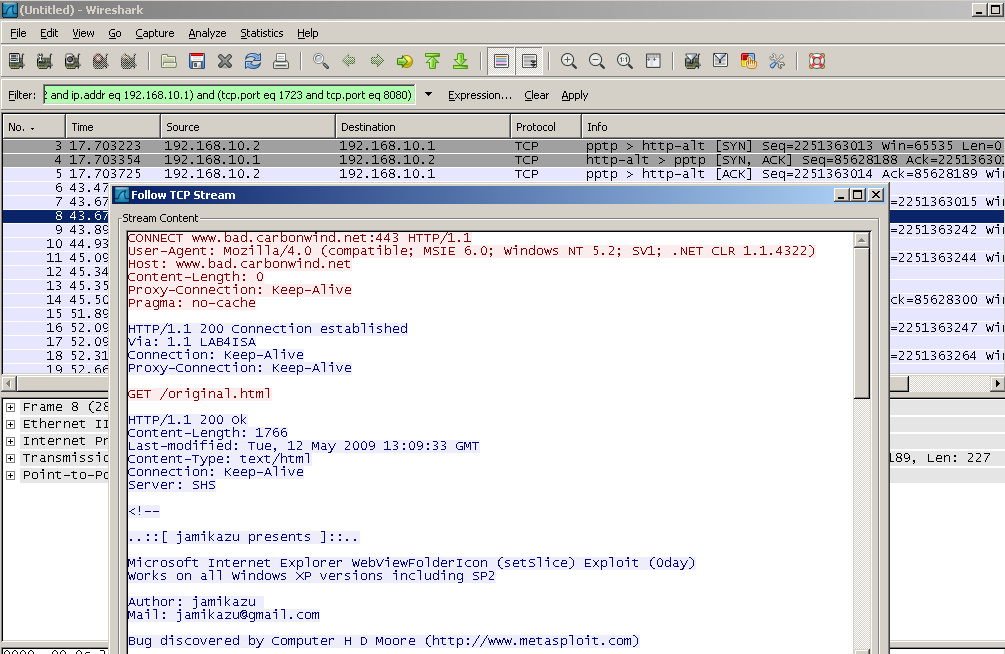
Task: Click the stream content vertical scrollbar thumb
Action: coord(861,323)
